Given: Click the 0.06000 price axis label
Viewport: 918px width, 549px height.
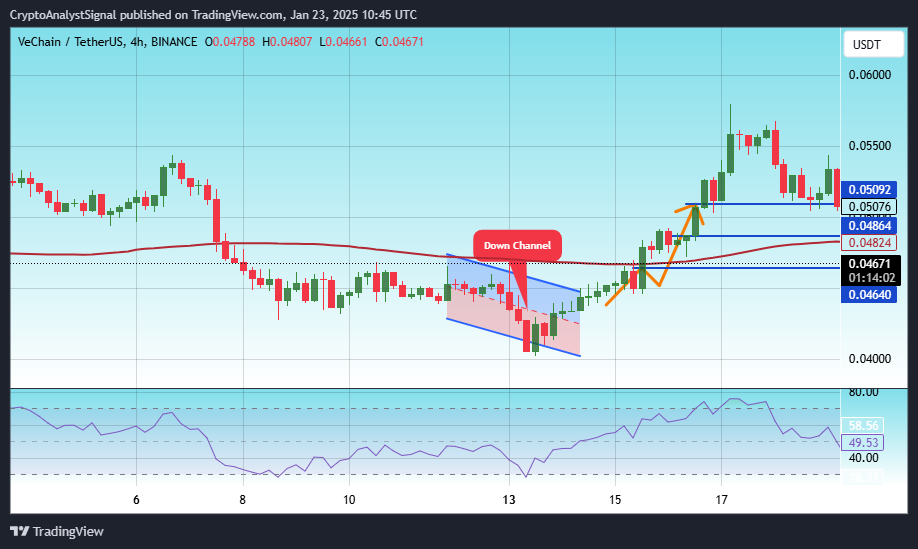Looking at the screenshot, I should (x=869, y=75).
